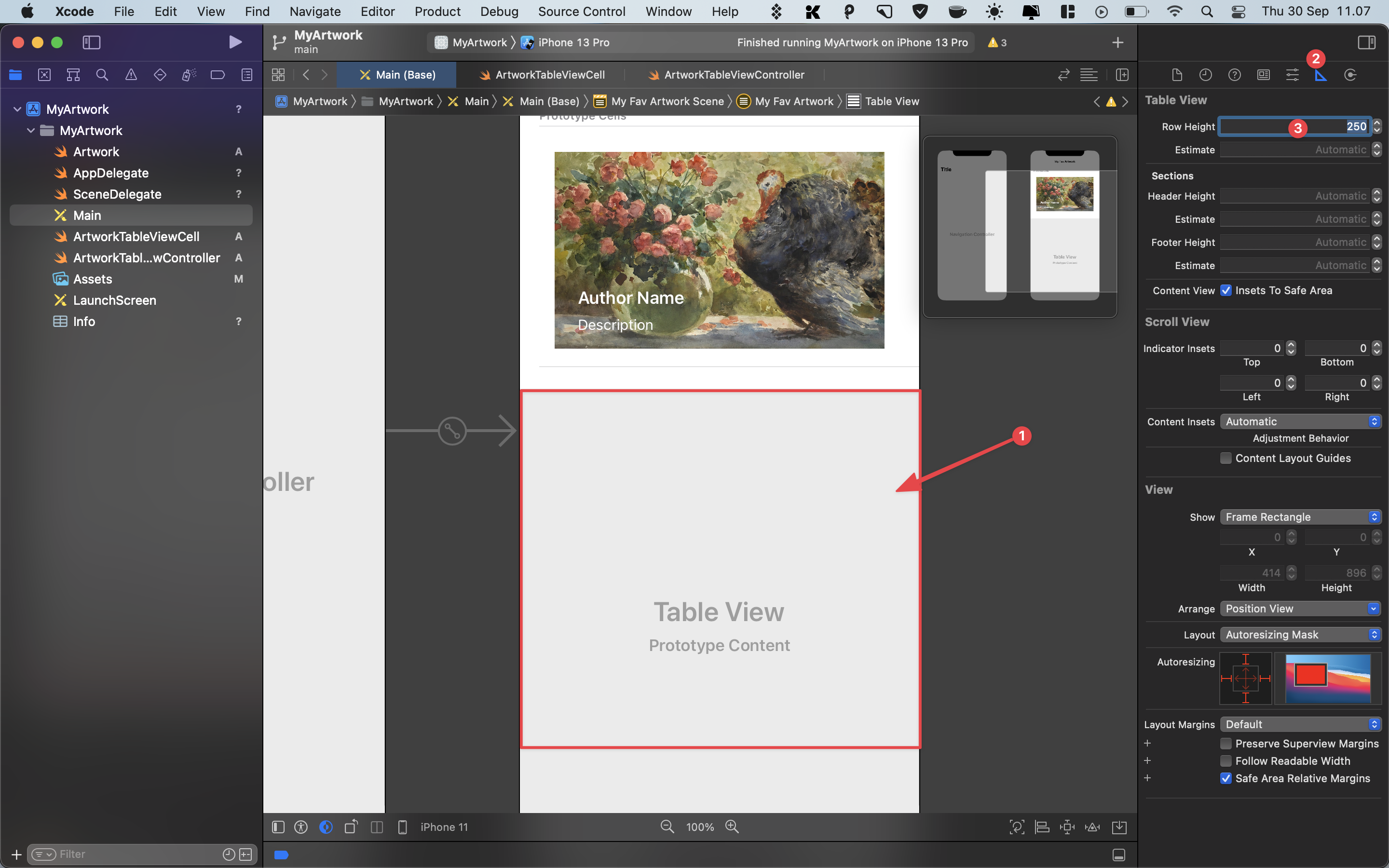This screenshot has width=1389, height=868.
Task: Open the Debug navigator
Action: (x=189, y=75)
